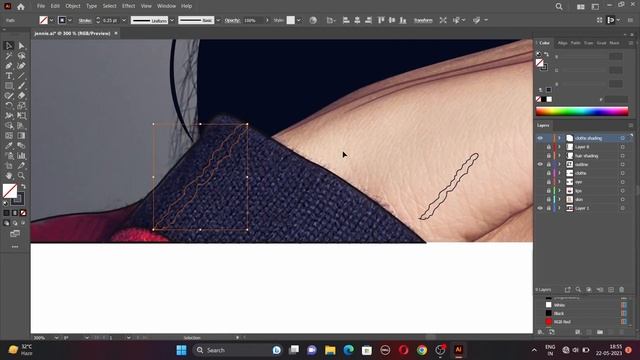Toggle visibility of Layer 1
The image size is (640, 360).
pyautogui.click(x=540, y=208)
